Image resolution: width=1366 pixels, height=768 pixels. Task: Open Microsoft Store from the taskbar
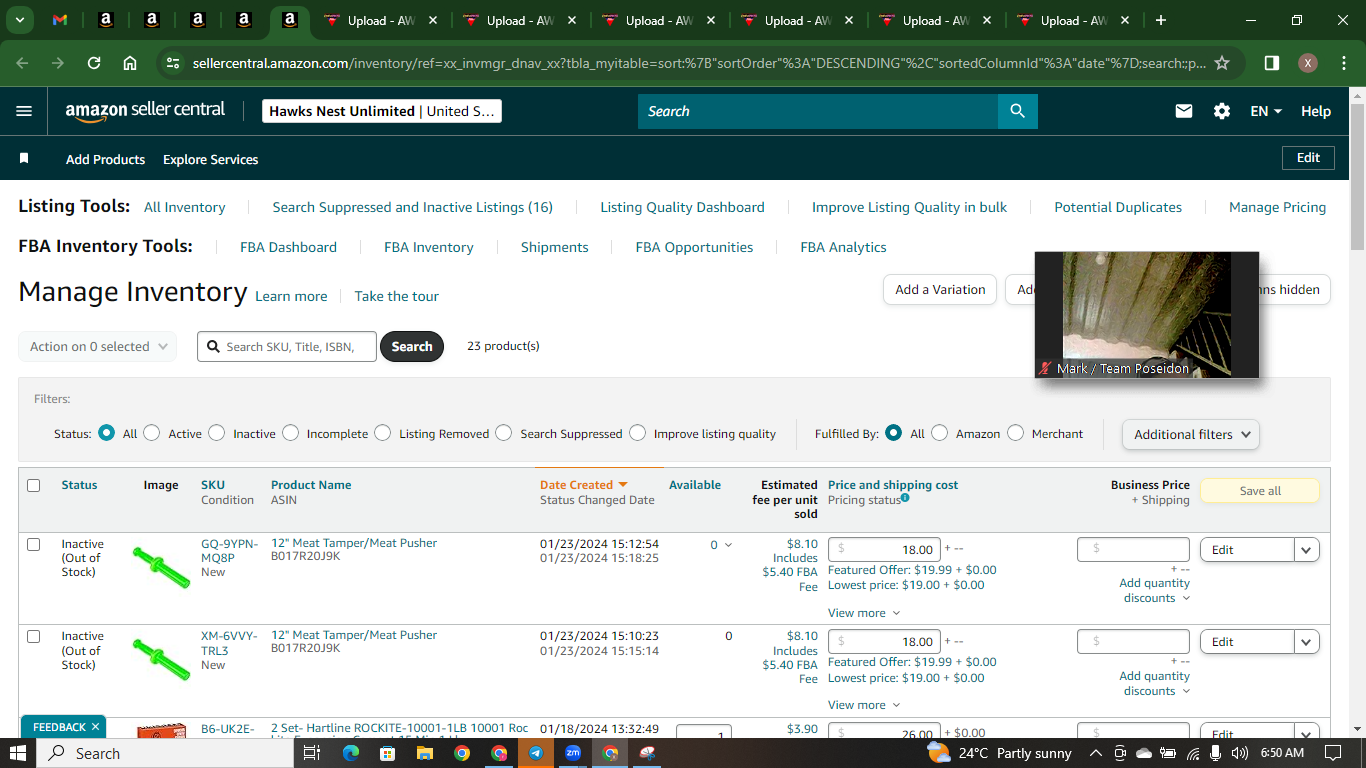(x=387, y=753)
